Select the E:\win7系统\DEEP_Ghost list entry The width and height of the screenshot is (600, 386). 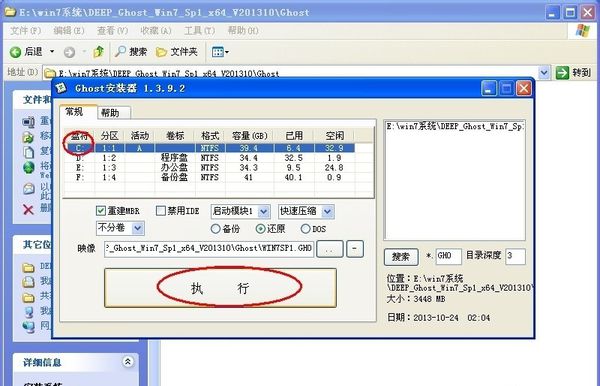click(x=455, y=126)
